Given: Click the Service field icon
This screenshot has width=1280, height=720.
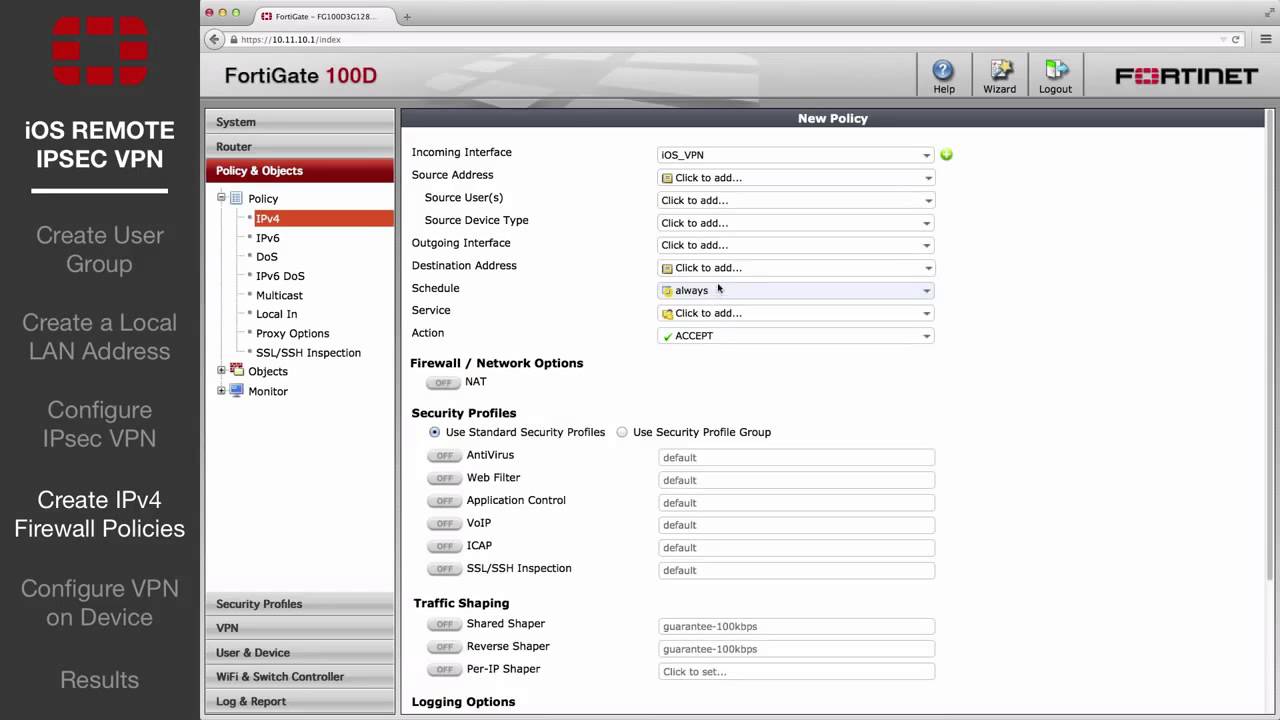Looking at the screenshot, I should click(667, 313).
